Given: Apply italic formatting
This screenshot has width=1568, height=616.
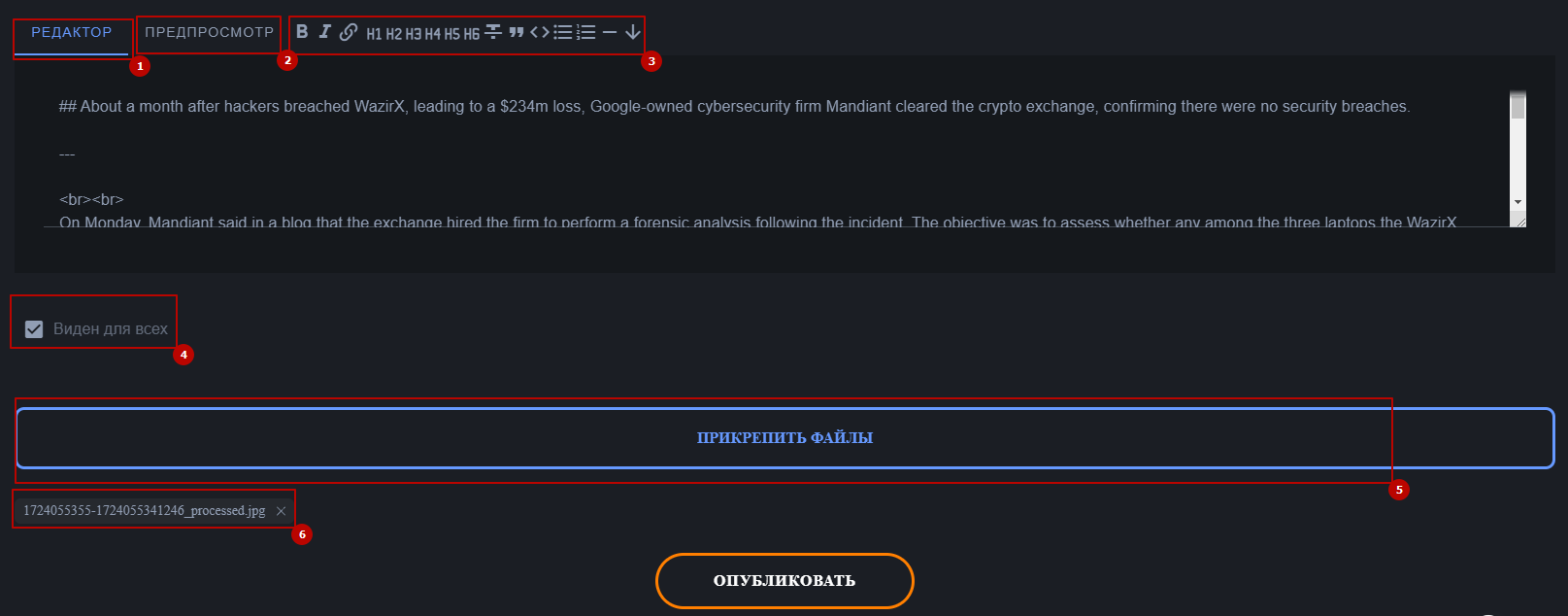Looking at the screenshot, I should (x=324, y=32).
